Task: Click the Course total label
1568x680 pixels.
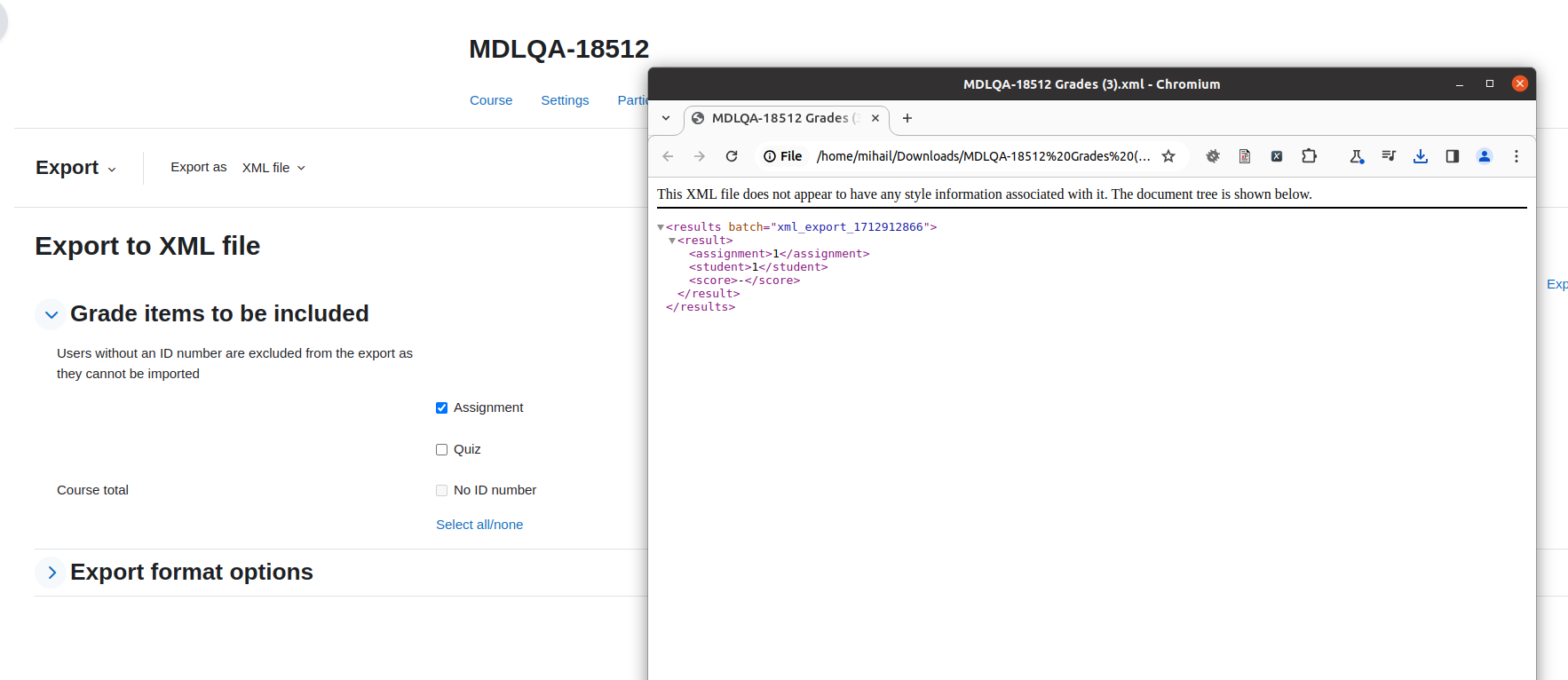Action: (x=92, y=490)
